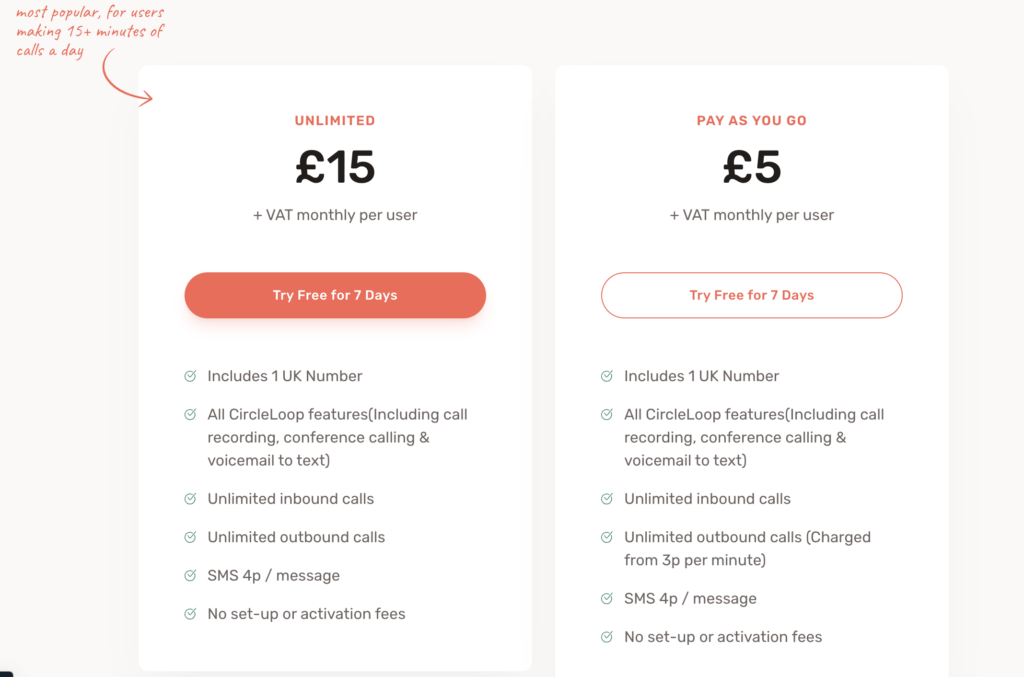Click the filled Try Free button under Unlimited

pyautogui.click(x=335, y=295)
